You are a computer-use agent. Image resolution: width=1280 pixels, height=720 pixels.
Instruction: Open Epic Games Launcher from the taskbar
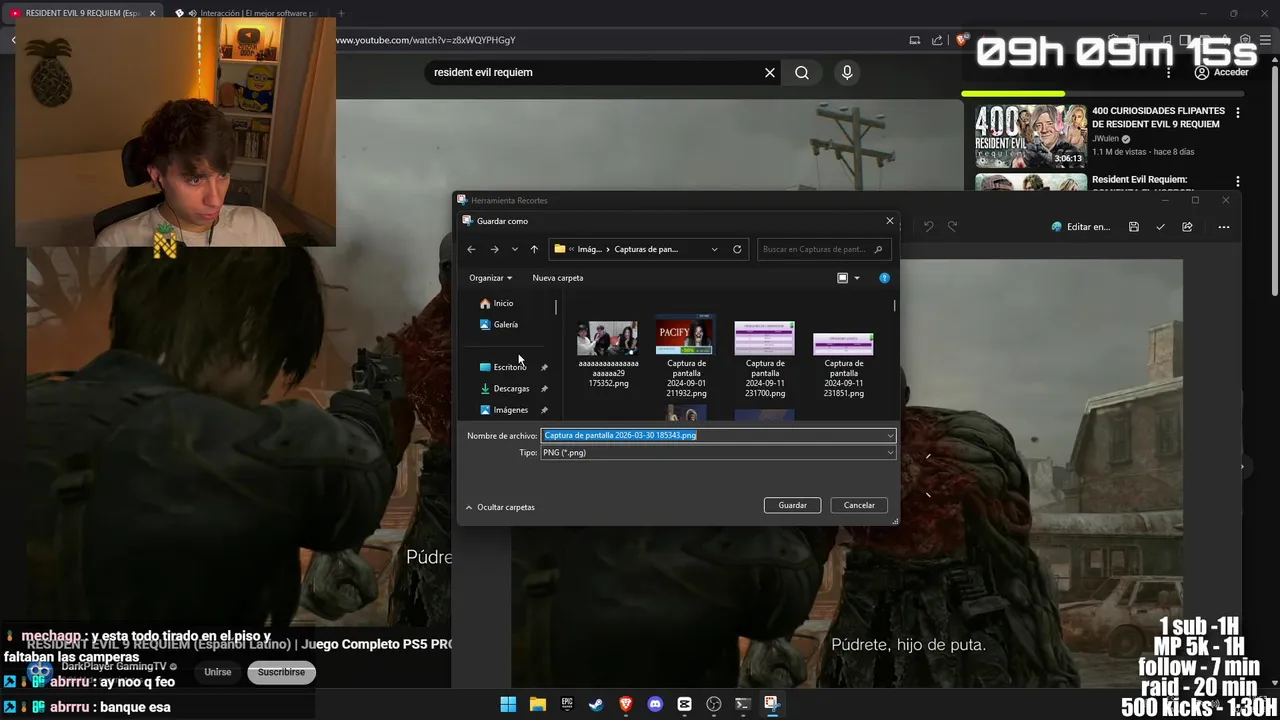[x=567, y=704]
